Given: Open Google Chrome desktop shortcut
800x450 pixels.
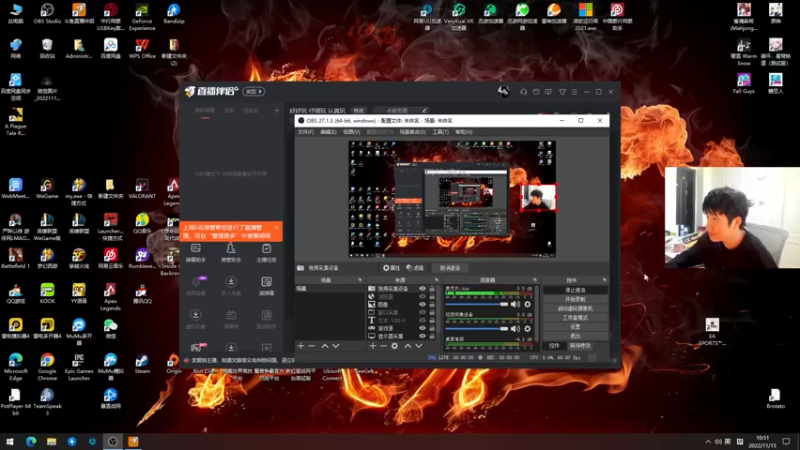Looking at the screenshot, I should [x=47, y=367].
